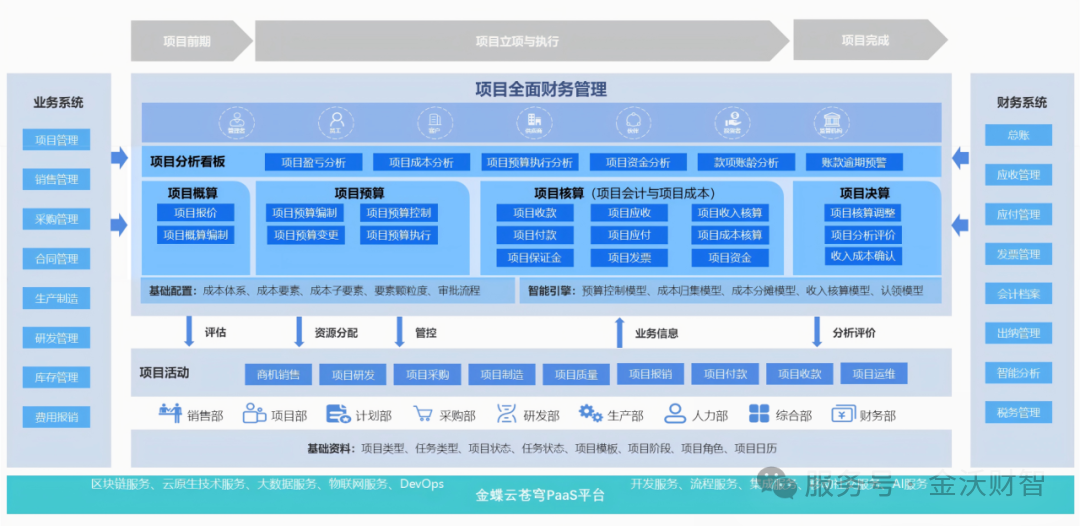The width and height of the screenshot is (1080, 526).
Task: Click the 项目运维 activity box
Action: (874, 374)
